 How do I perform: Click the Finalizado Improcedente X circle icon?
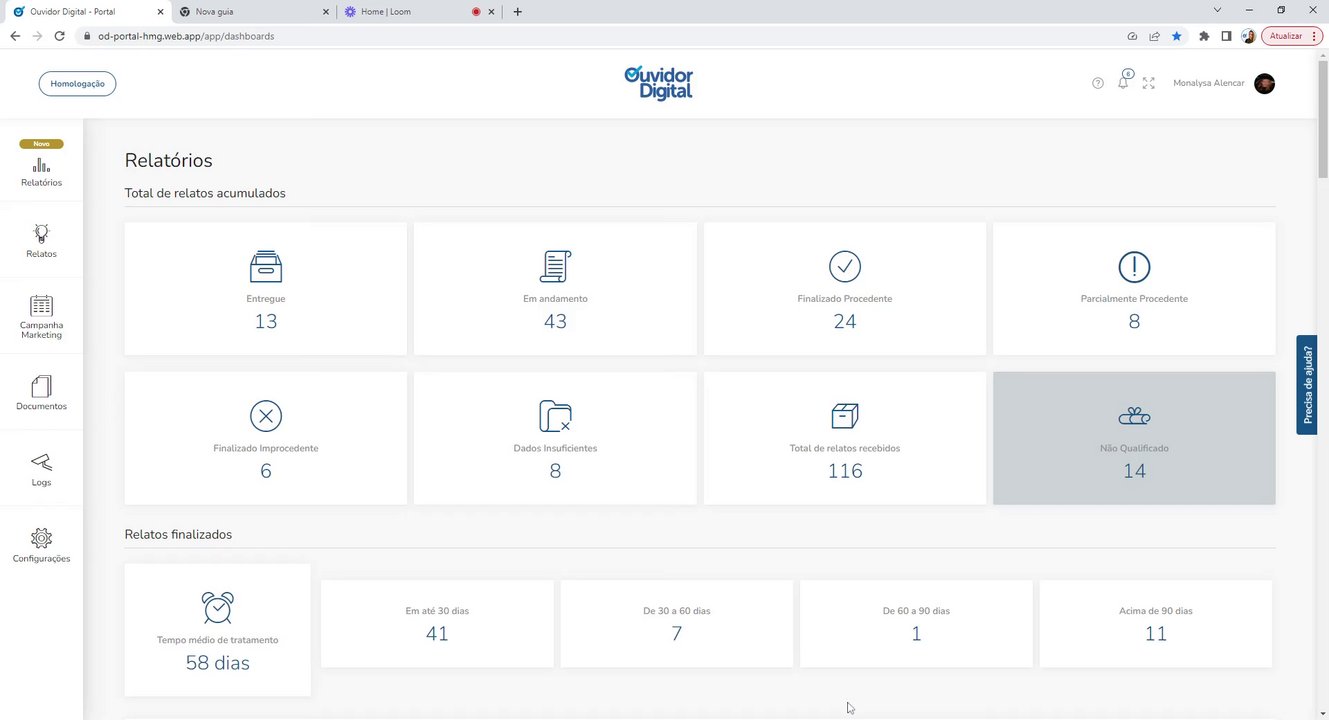[x=266, y=415]
